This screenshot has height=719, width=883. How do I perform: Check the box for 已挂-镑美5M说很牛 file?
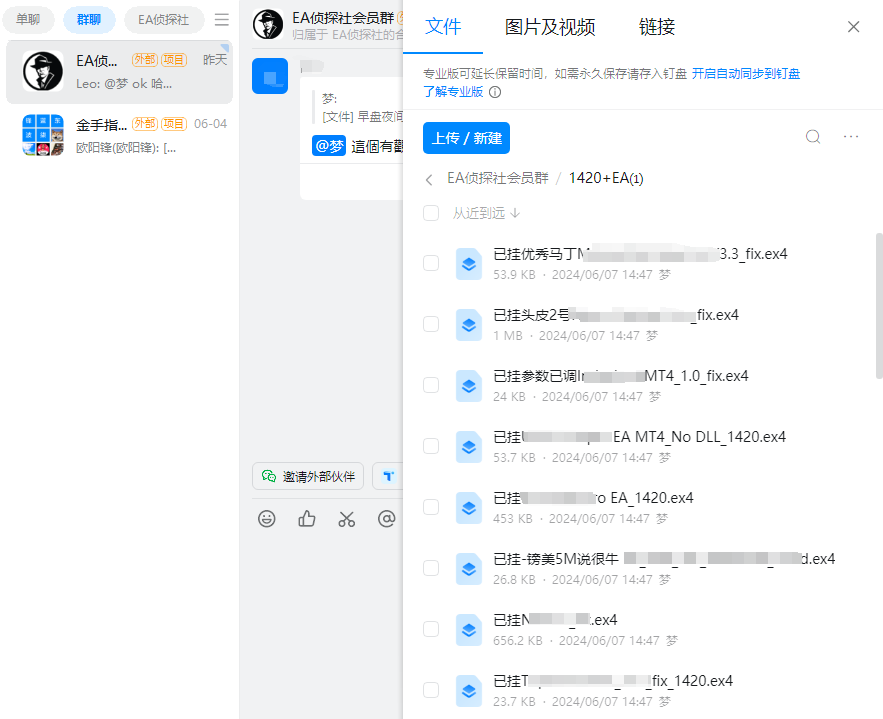point(431,568)
